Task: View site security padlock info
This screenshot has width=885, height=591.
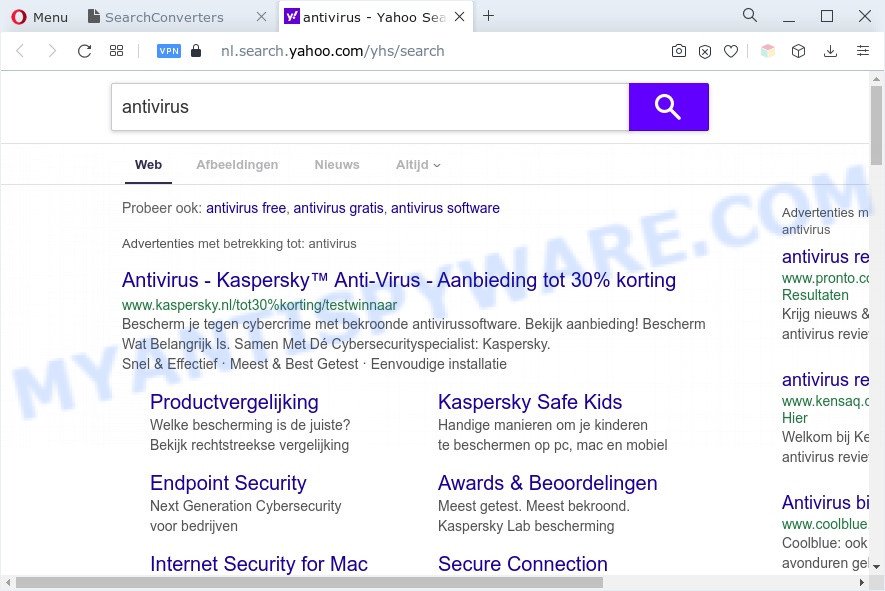Action: [x=196, y=51]
